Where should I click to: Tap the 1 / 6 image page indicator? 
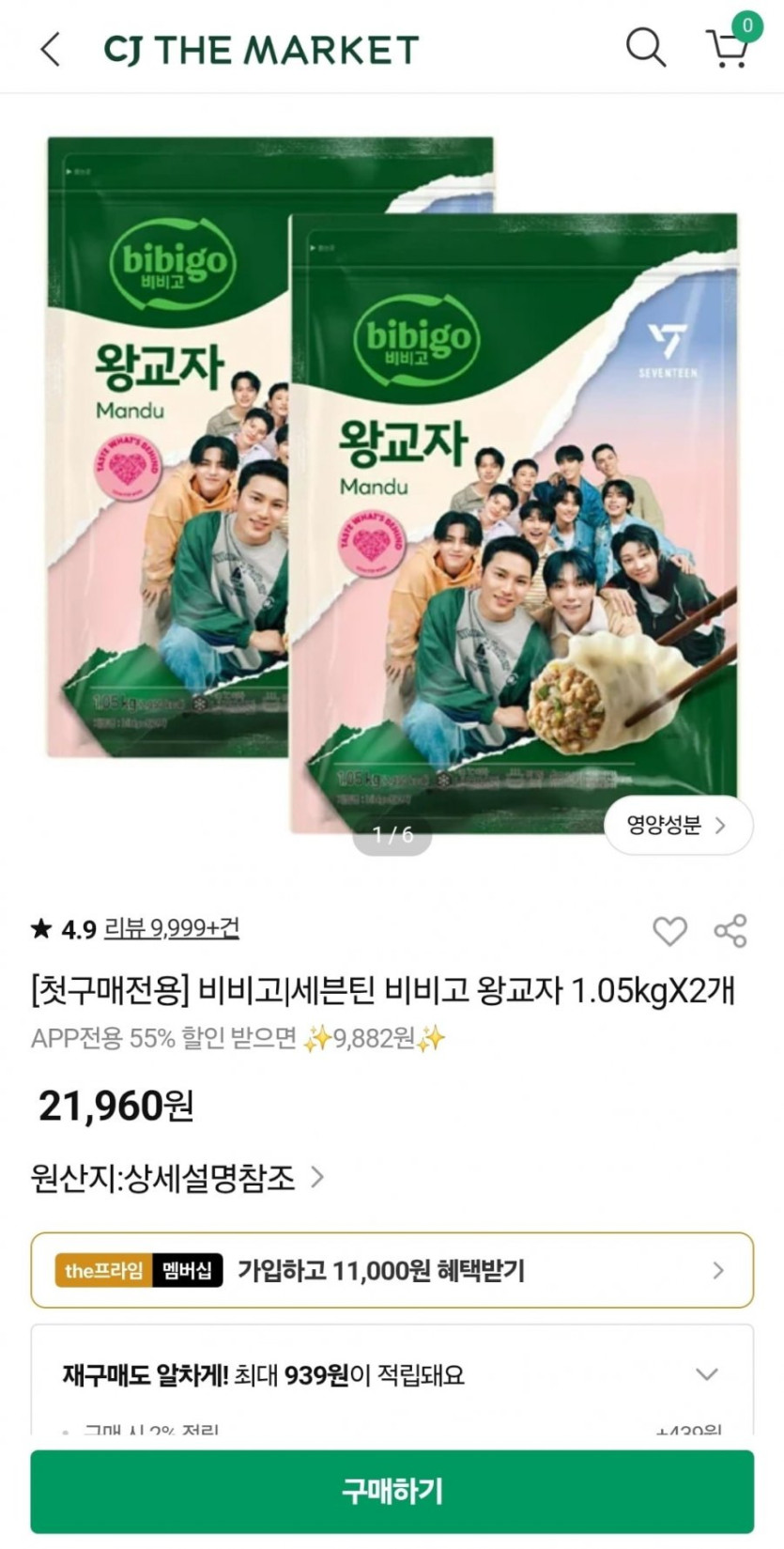tap(392, 834)
